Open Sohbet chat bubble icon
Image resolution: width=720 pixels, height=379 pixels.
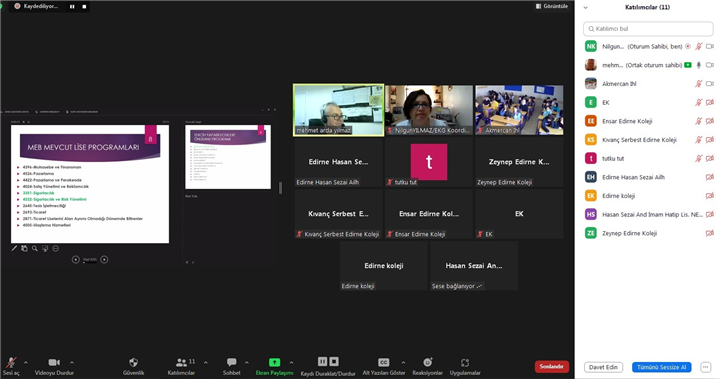(x=231, y=362)
